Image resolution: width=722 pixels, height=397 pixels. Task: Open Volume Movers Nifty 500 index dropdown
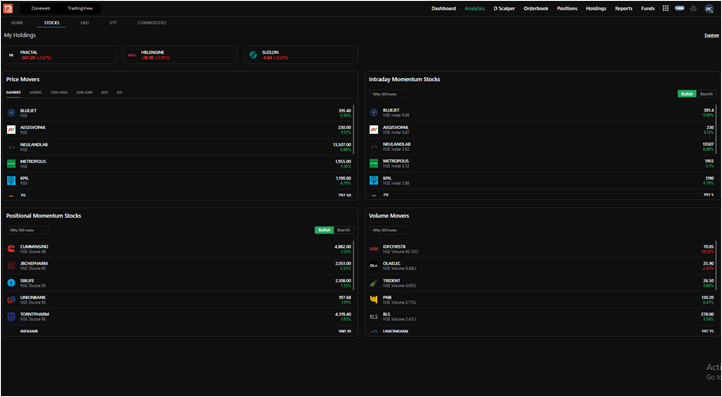click(390, 230)
